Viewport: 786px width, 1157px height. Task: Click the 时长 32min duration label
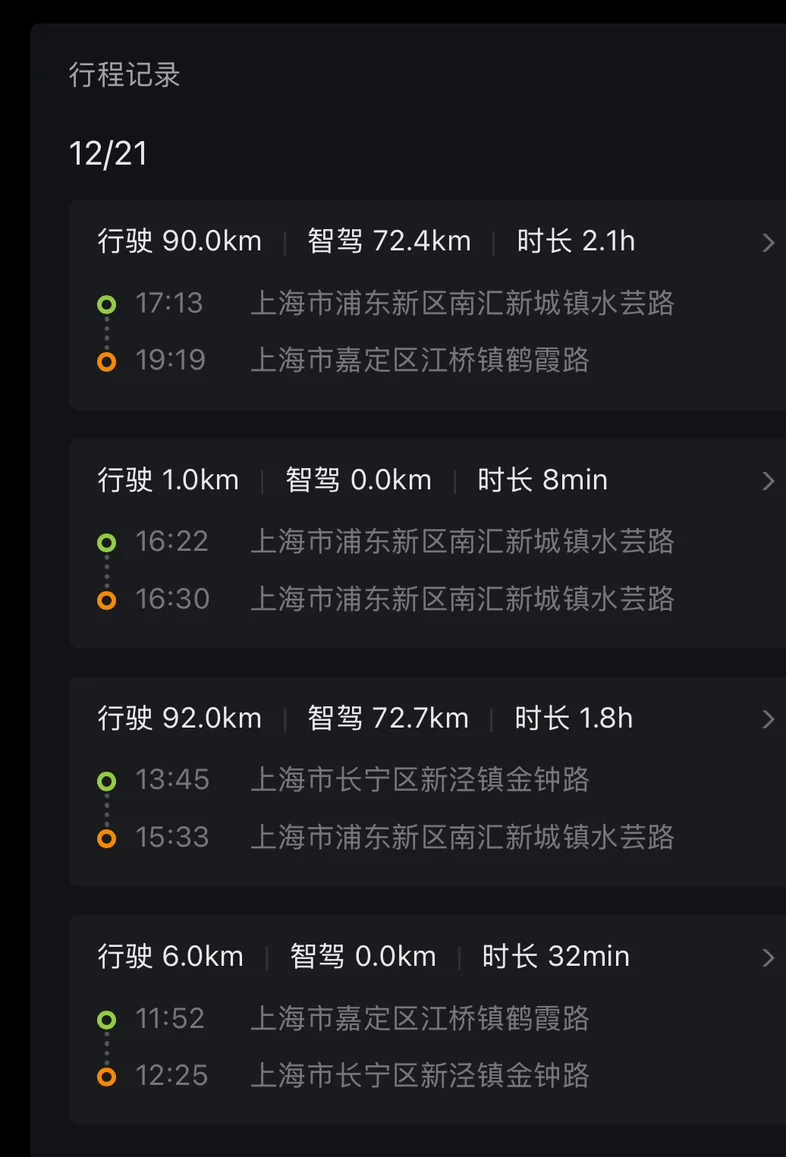tap(555, 956)
